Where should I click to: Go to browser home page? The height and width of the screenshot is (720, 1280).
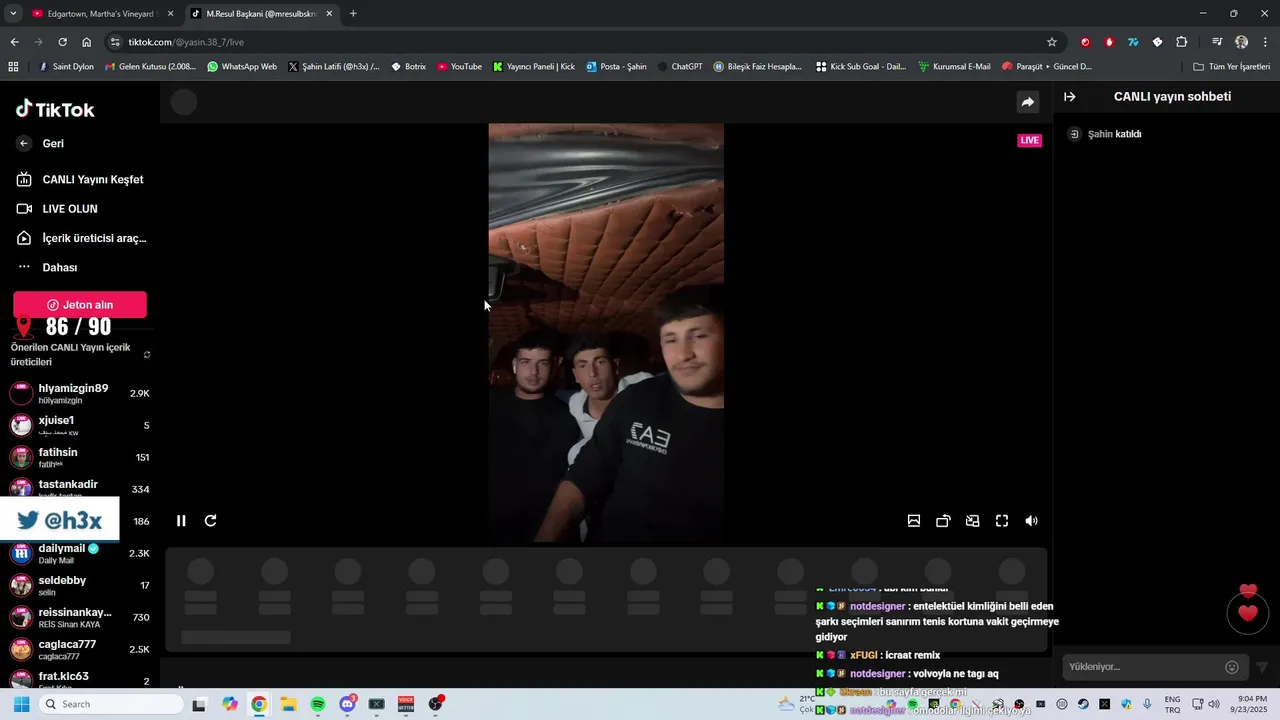pyautogui.click(x=87, y=42)
